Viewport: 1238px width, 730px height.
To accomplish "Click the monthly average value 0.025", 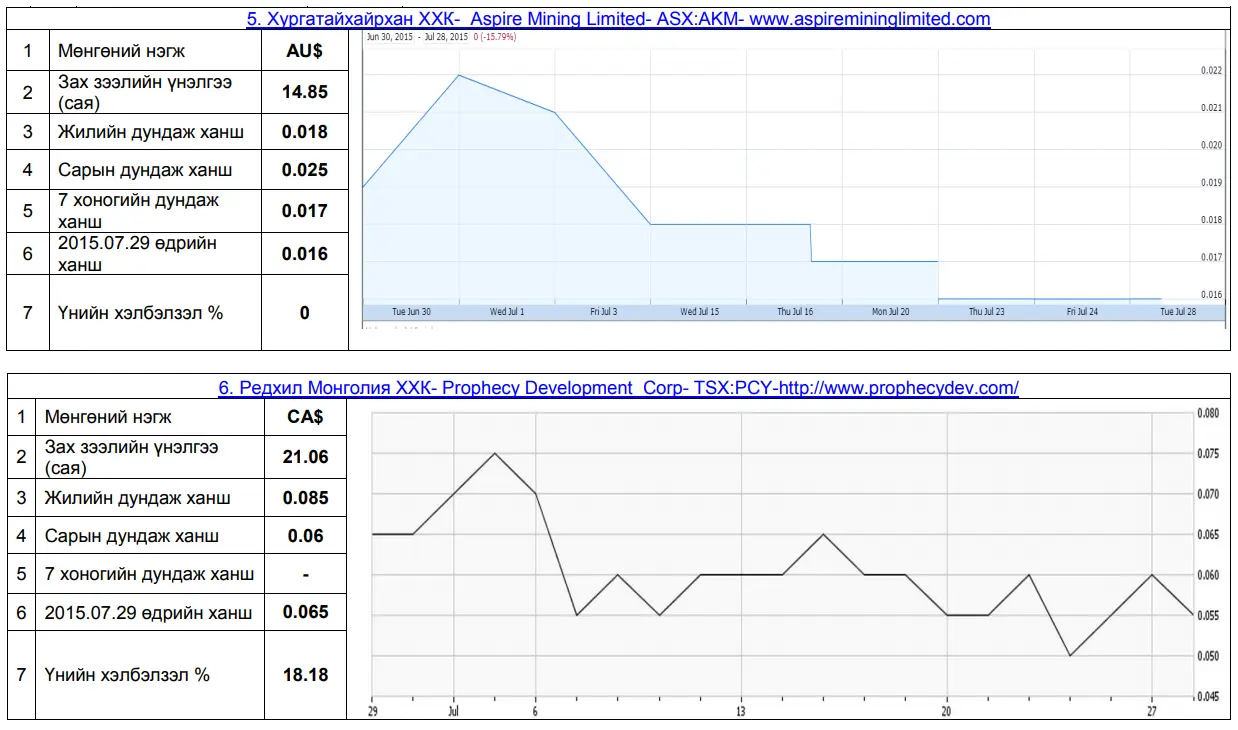I will click(x=304, y=170).
